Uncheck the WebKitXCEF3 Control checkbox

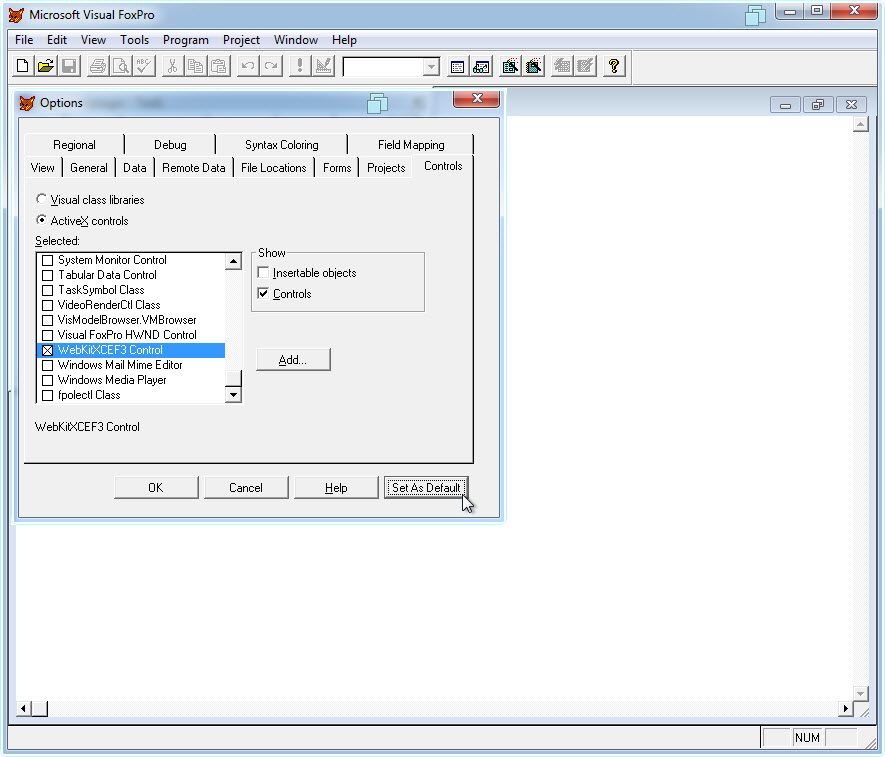click(x=48, y=350)
